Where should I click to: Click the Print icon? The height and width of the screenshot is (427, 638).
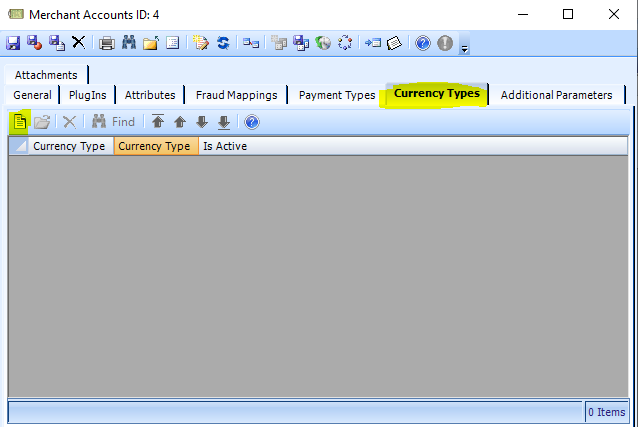(107, 43)
